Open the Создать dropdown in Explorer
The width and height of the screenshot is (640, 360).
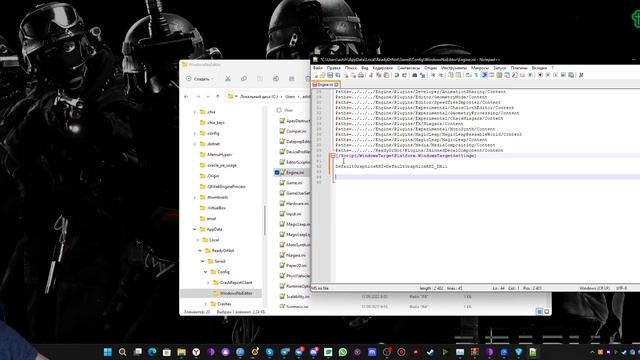pyautogui.click(x=200, y=78)
